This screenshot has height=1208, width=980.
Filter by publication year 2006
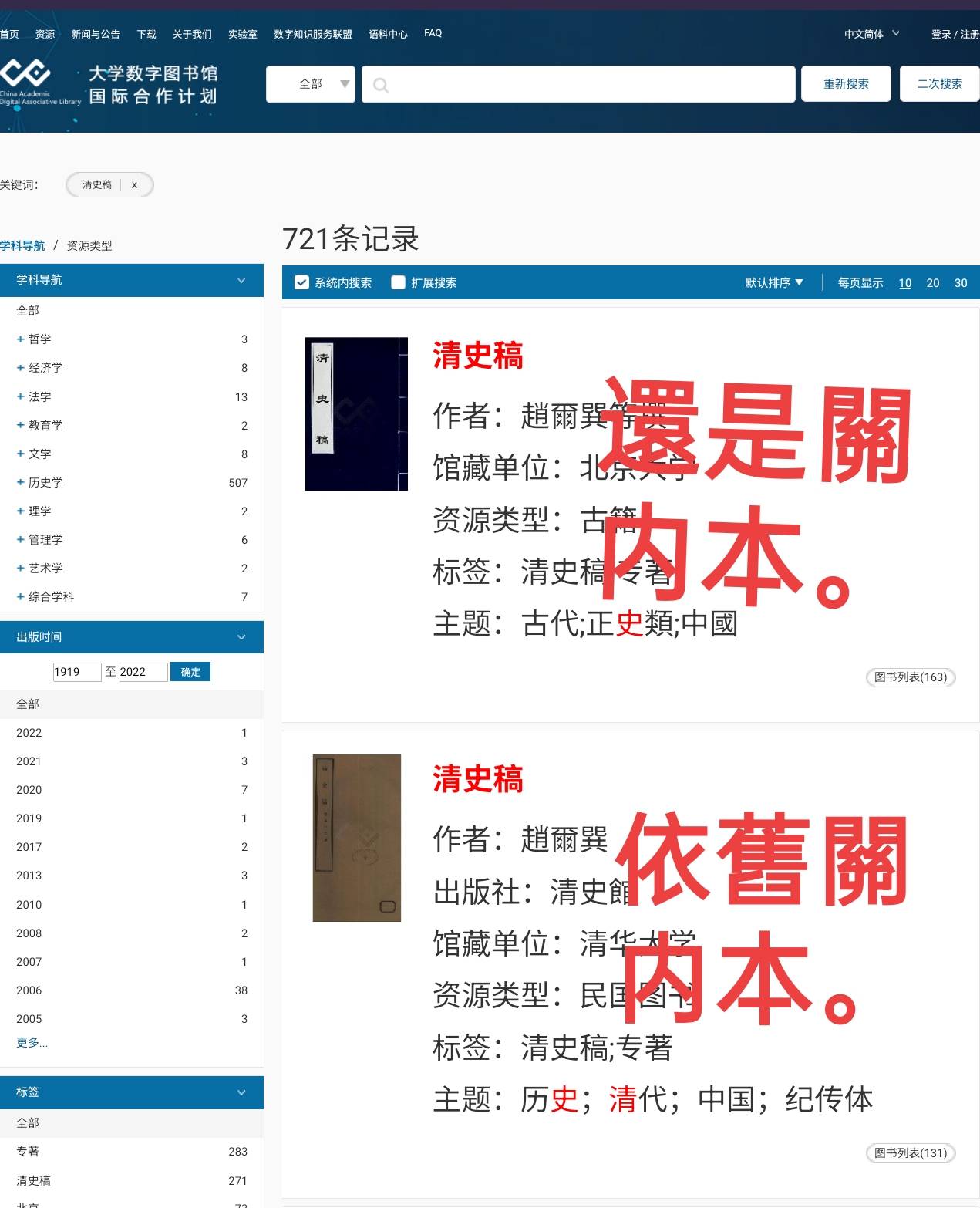pos(132,990)
